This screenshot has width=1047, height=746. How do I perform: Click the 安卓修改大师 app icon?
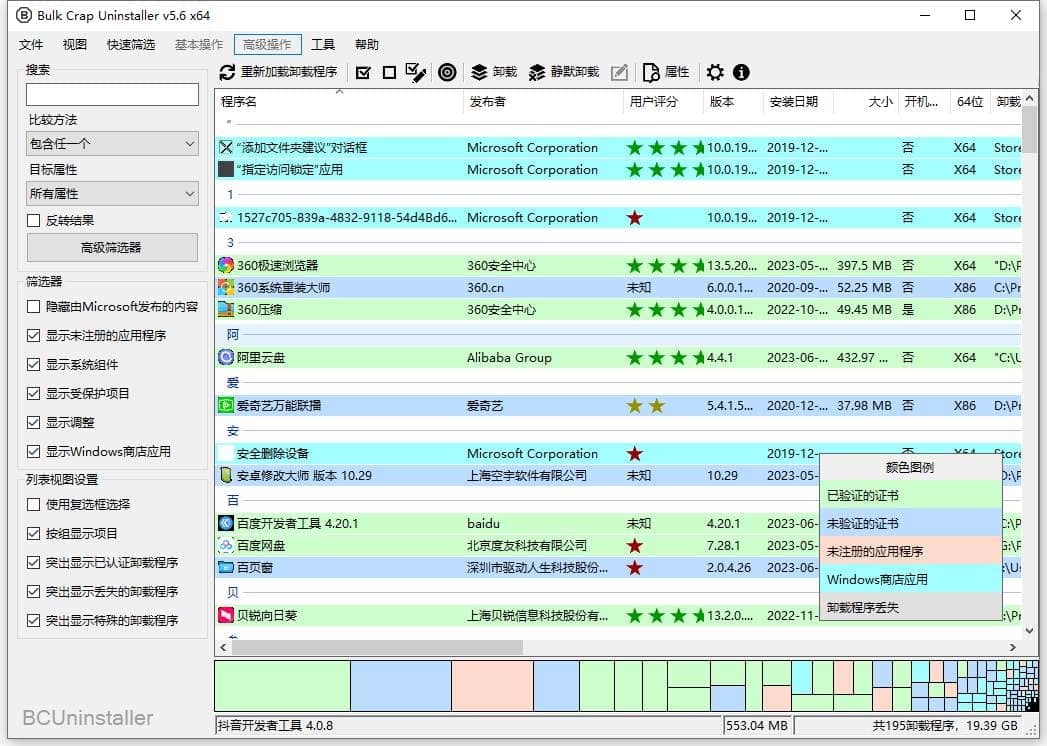pyautogui.click(x=226, y=476)
